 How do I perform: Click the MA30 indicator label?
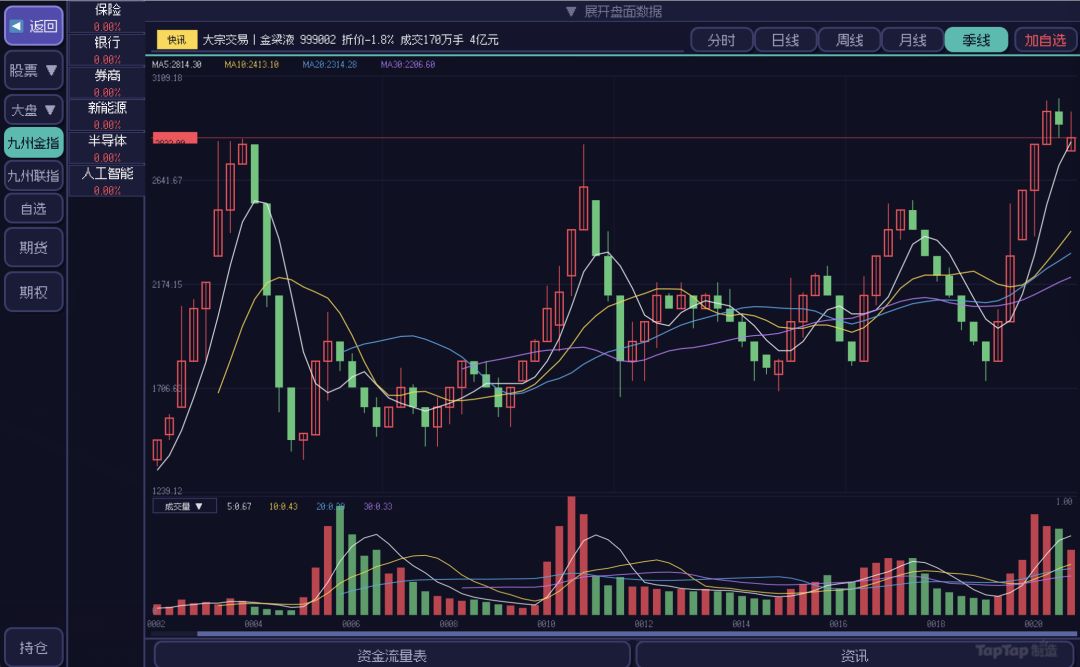tap(408, 65)
